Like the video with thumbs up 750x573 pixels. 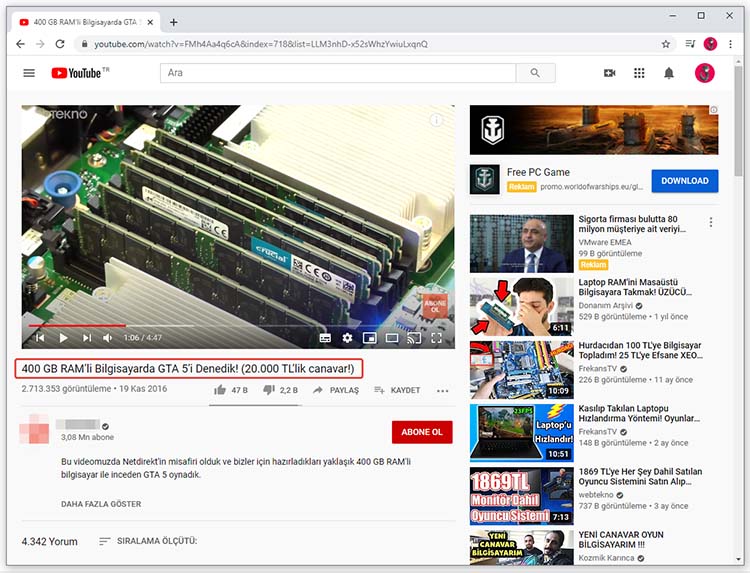click(220, 390)
